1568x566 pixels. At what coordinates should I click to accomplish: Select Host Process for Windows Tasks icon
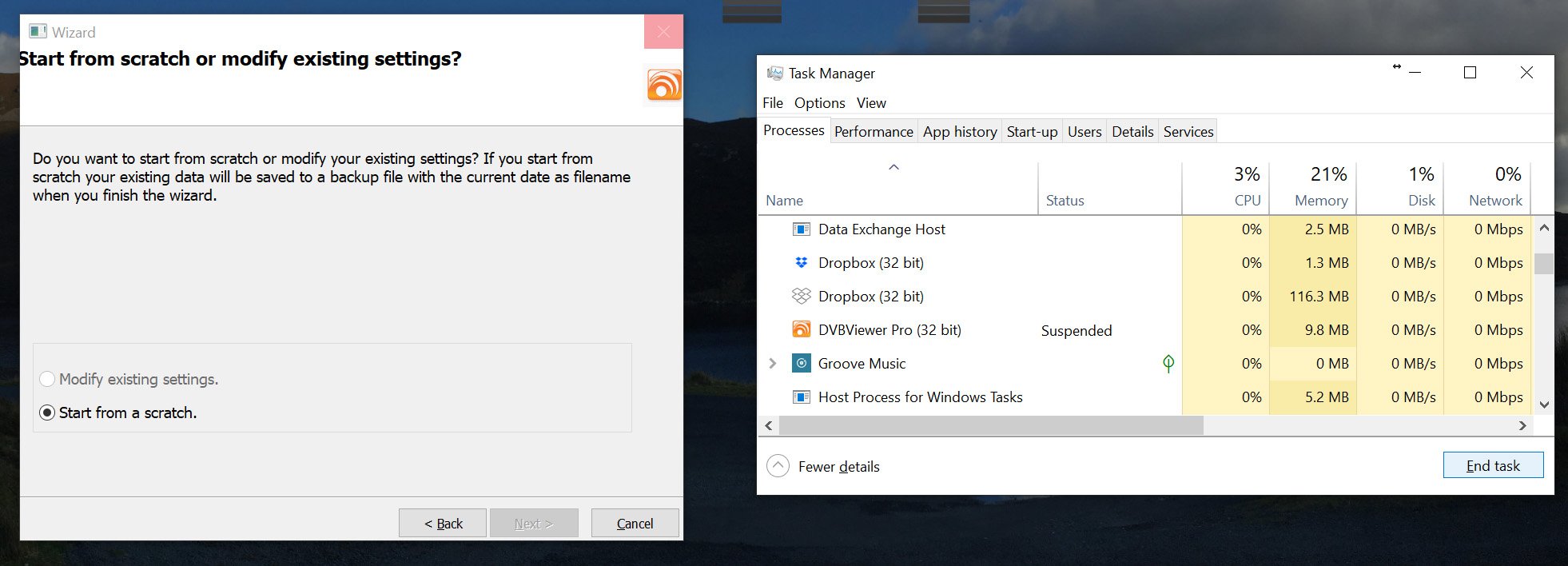click(x=801, y=397)
